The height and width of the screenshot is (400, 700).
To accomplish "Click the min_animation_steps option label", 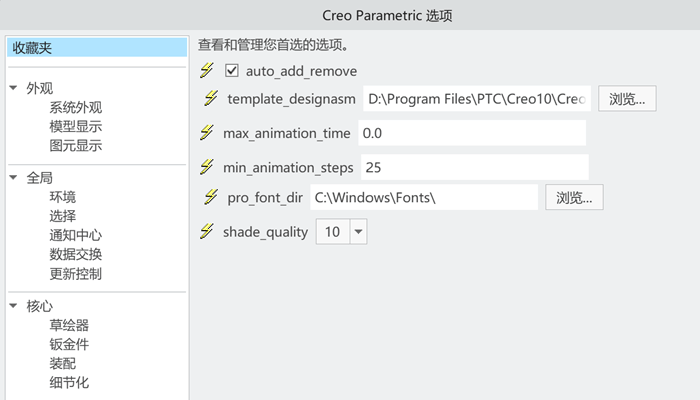I will pyautogui.click(x=288, y=167).
